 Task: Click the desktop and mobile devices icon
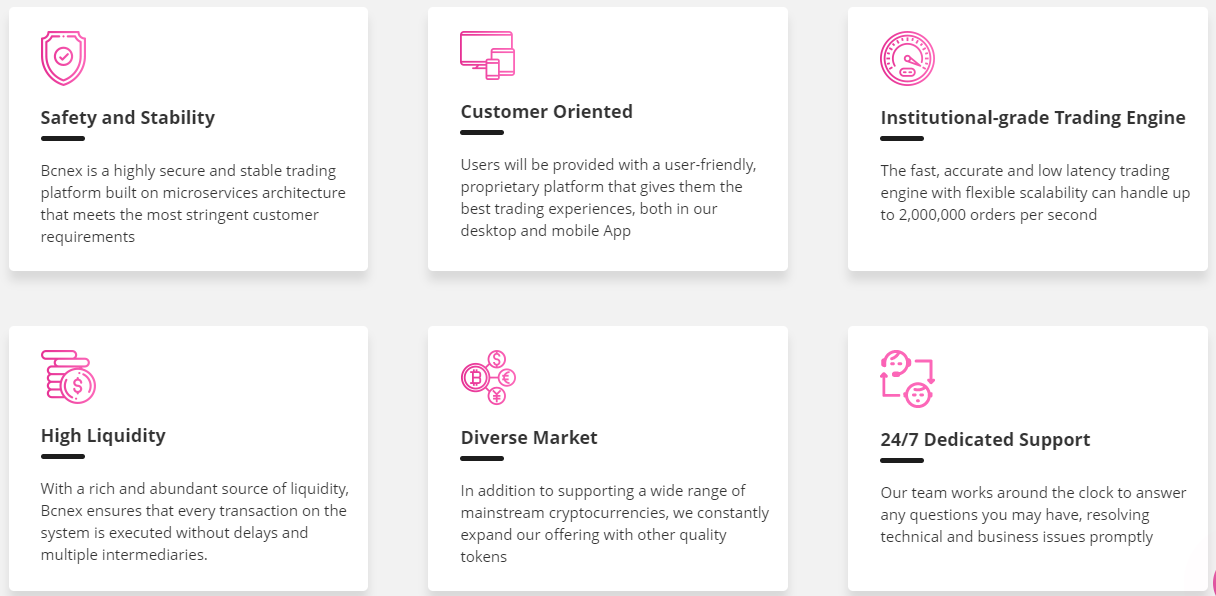tap(487, 55)
